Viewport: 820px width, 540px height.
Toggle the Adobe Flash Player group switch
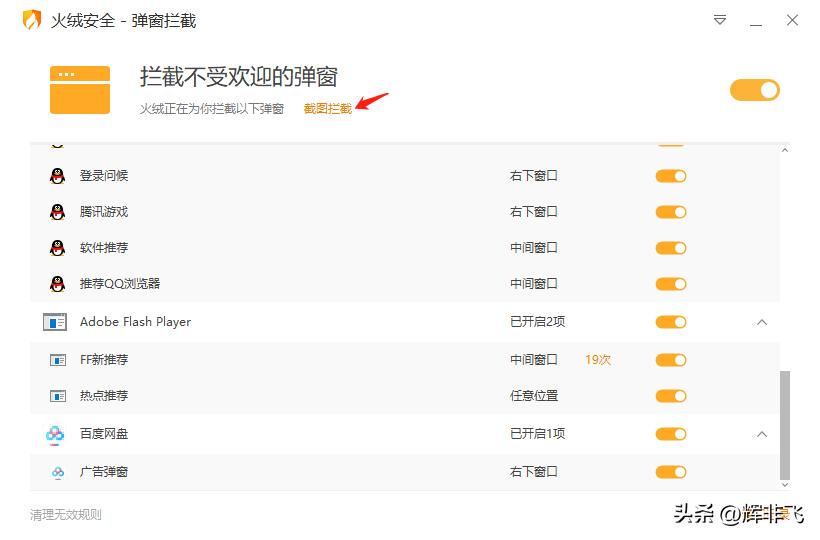click(671, 322)
